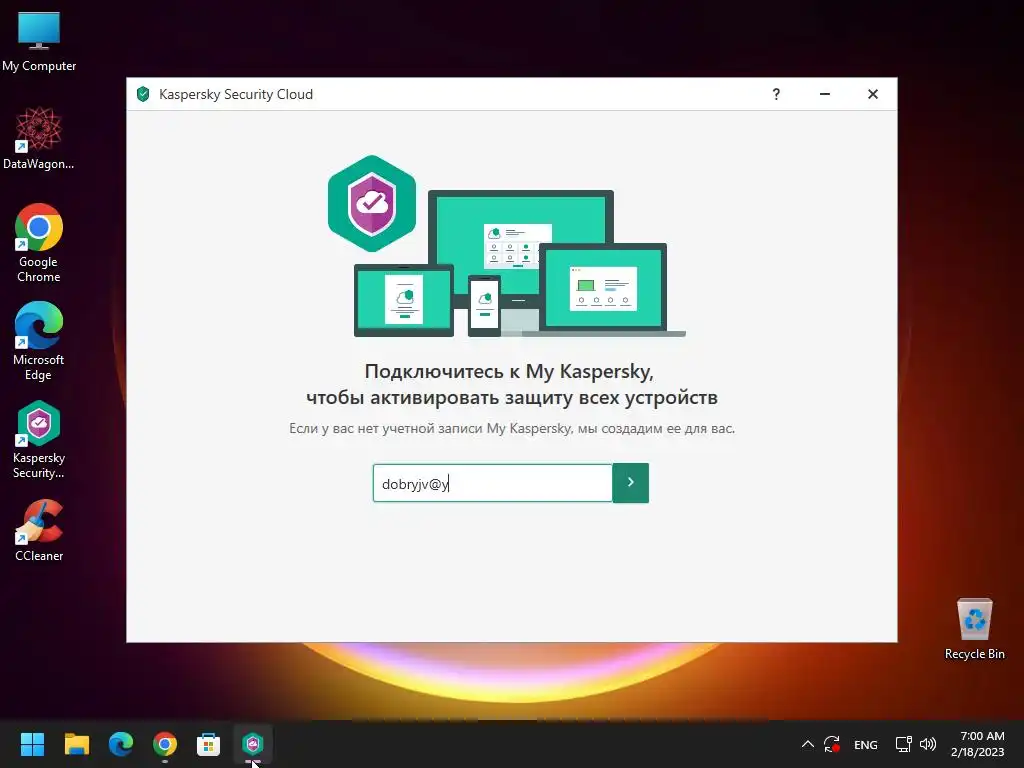Open Kaspersky Security desktop shortcut

point(39,439)
